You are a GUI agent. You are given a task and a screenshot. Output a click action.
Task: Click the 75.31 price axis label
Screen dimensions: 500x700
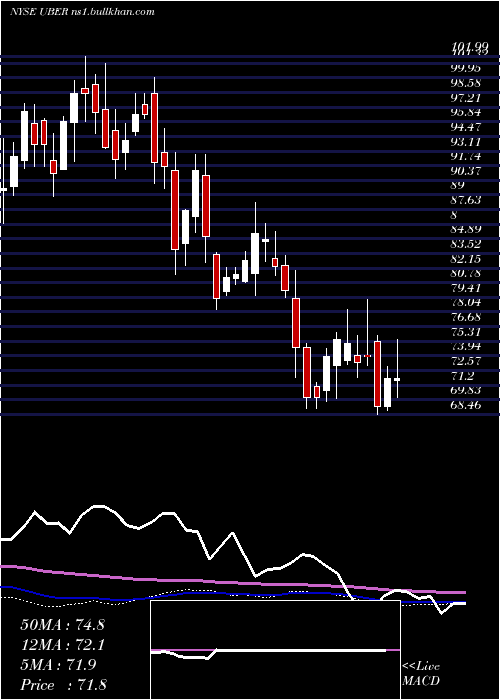click(x=466, y=332)
